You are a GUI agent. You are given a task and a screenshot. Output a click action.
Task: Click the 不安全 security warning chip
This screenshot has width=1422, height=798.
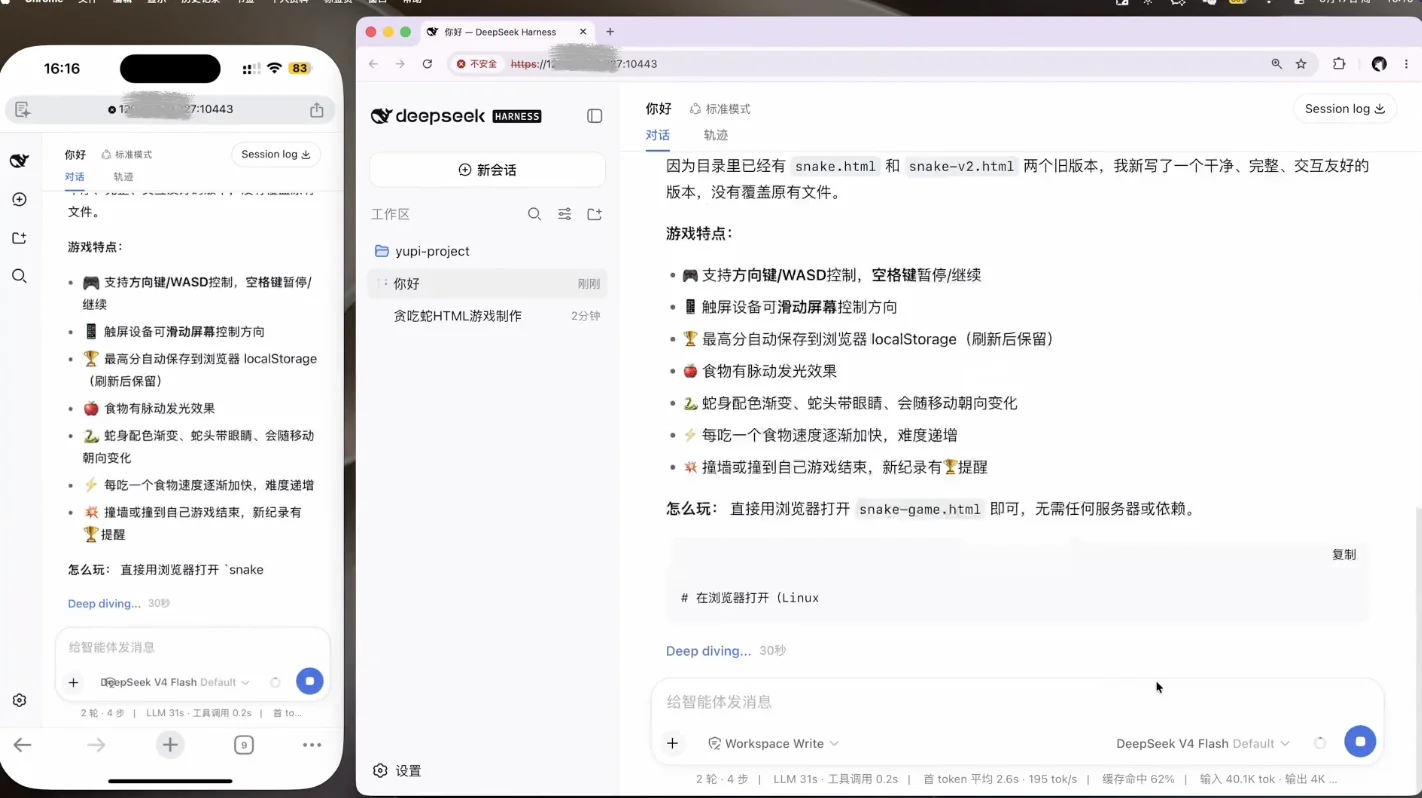[x=476, y=63]
